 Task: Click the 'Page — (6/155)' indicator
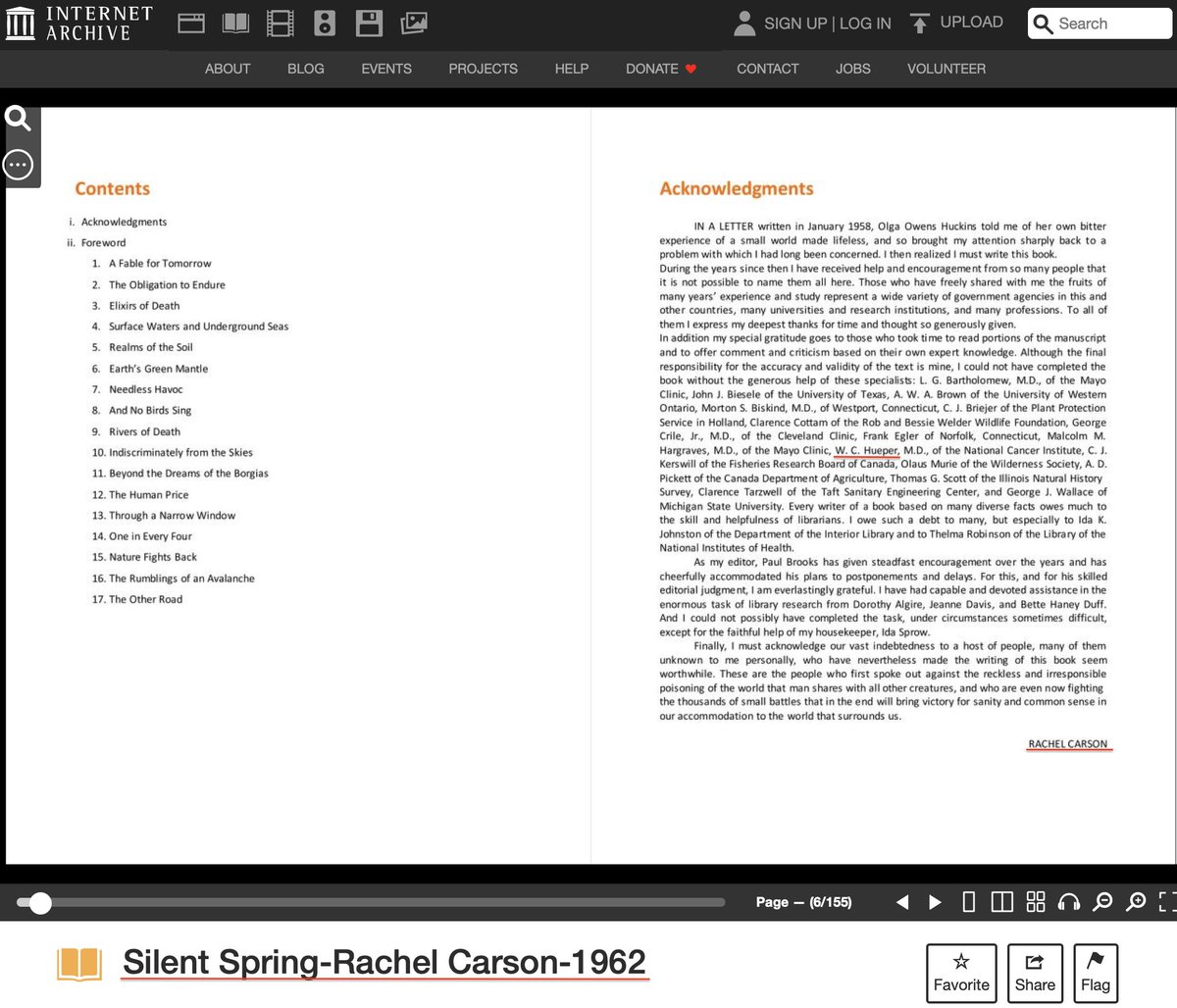click(803, 902)
